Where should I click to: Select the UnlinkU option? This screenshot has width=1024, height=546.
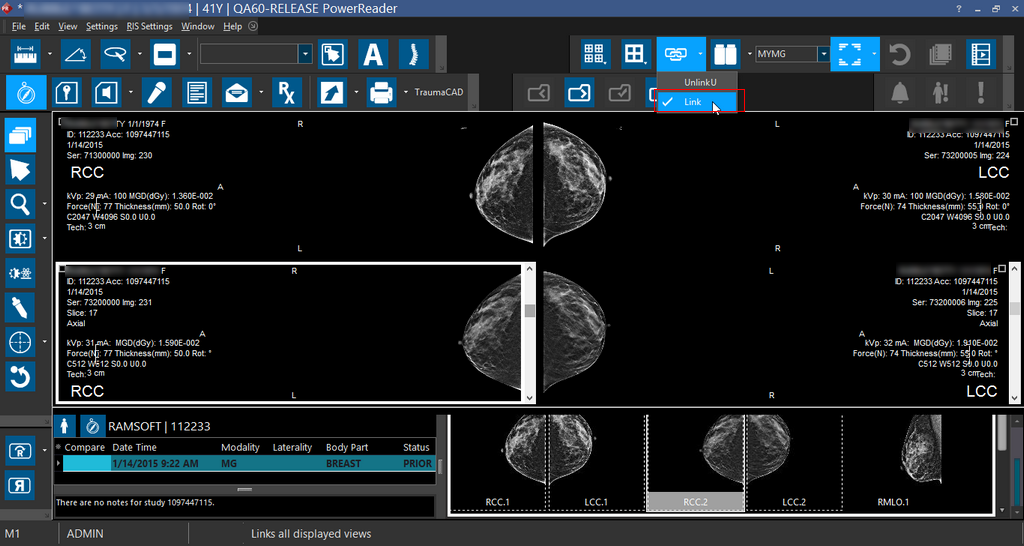coord(699,81)
